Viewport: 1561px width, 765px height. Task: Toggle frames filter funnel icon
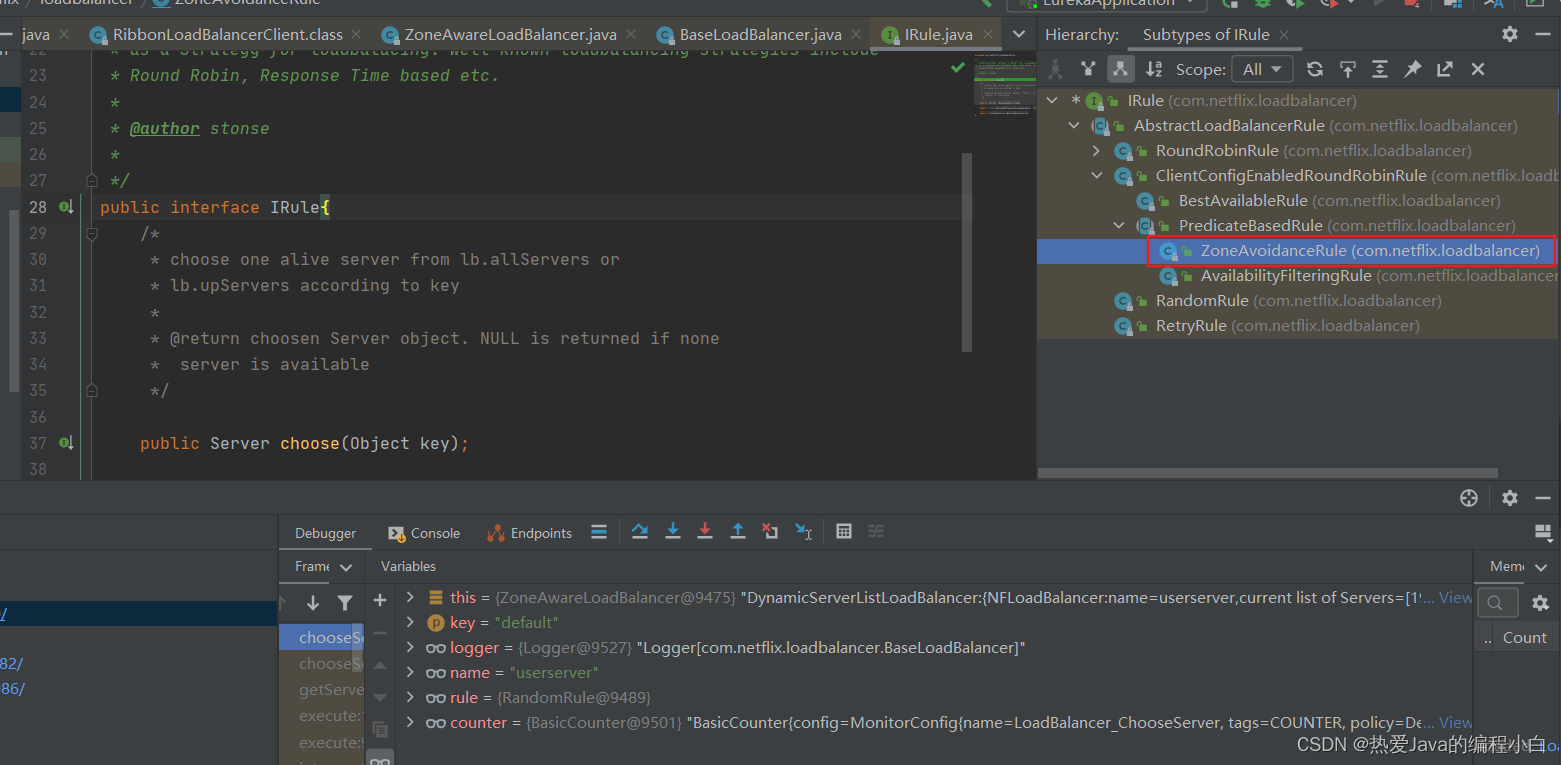coord(345,602)
